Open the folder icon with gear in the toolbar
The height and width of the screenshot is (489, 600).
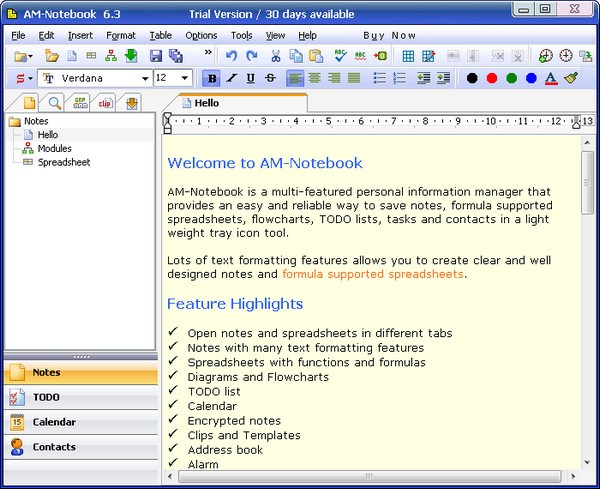pyautogui.click(x=22, y=57)
